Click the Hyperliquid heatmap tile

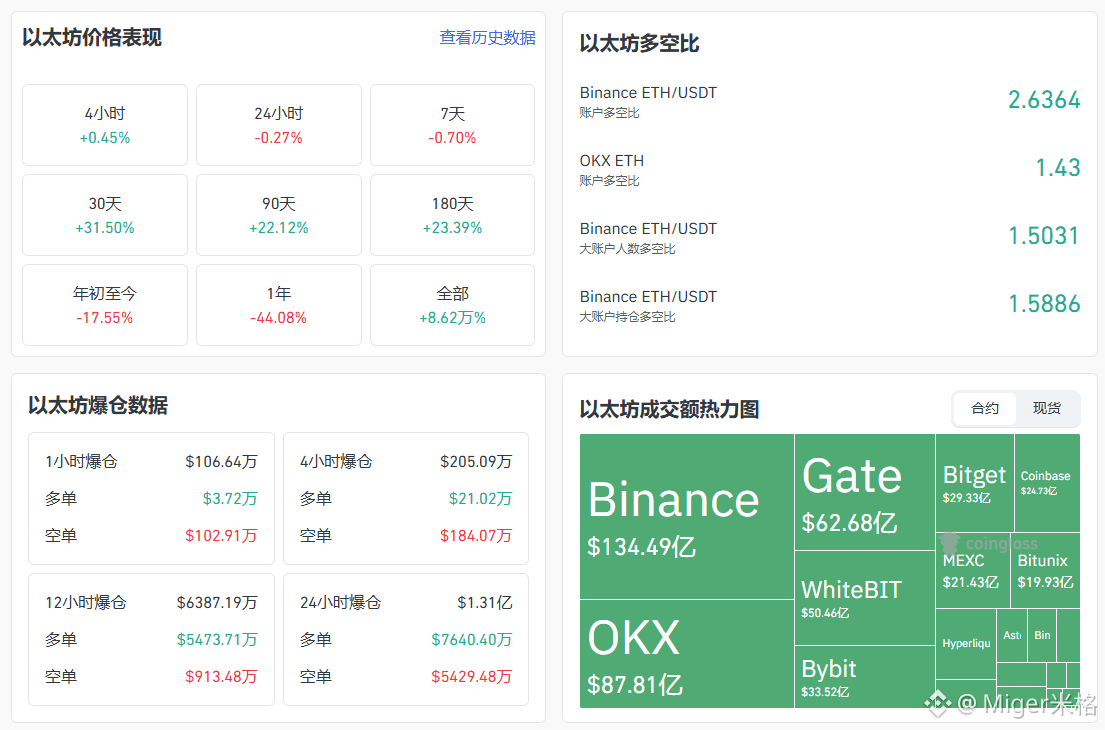tap(965, 643)
